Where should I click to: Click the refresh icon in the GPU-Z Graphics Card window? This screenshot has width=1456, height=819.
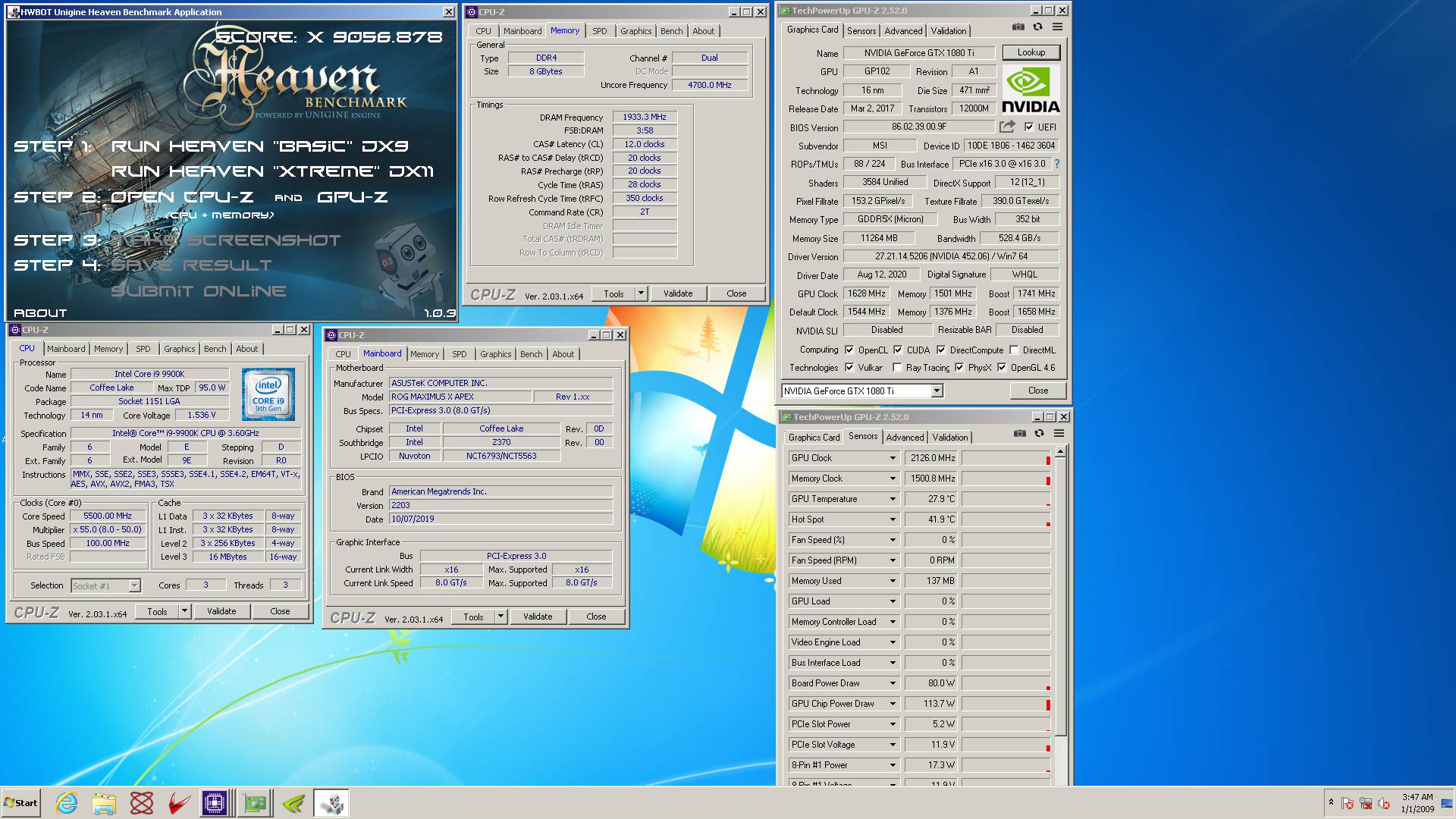(1037, 27)
